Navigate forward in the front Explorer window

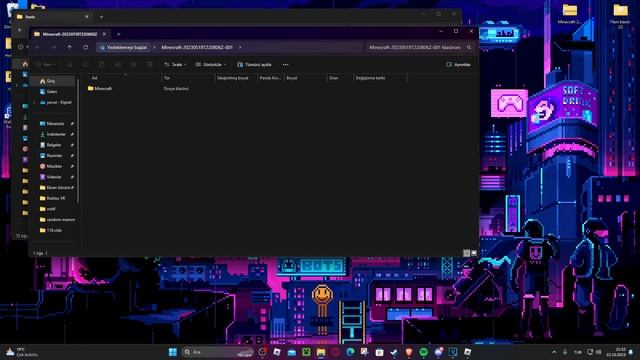tap(54, 47)
